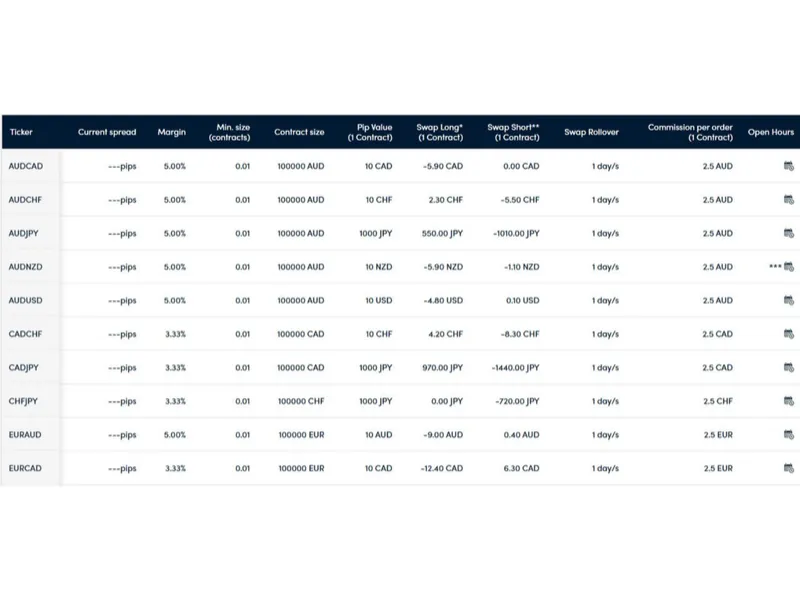The height and width of the screenshot is (600, 800).
Task: Click swap long value -9.00 AUD
Action: point(443,435)
